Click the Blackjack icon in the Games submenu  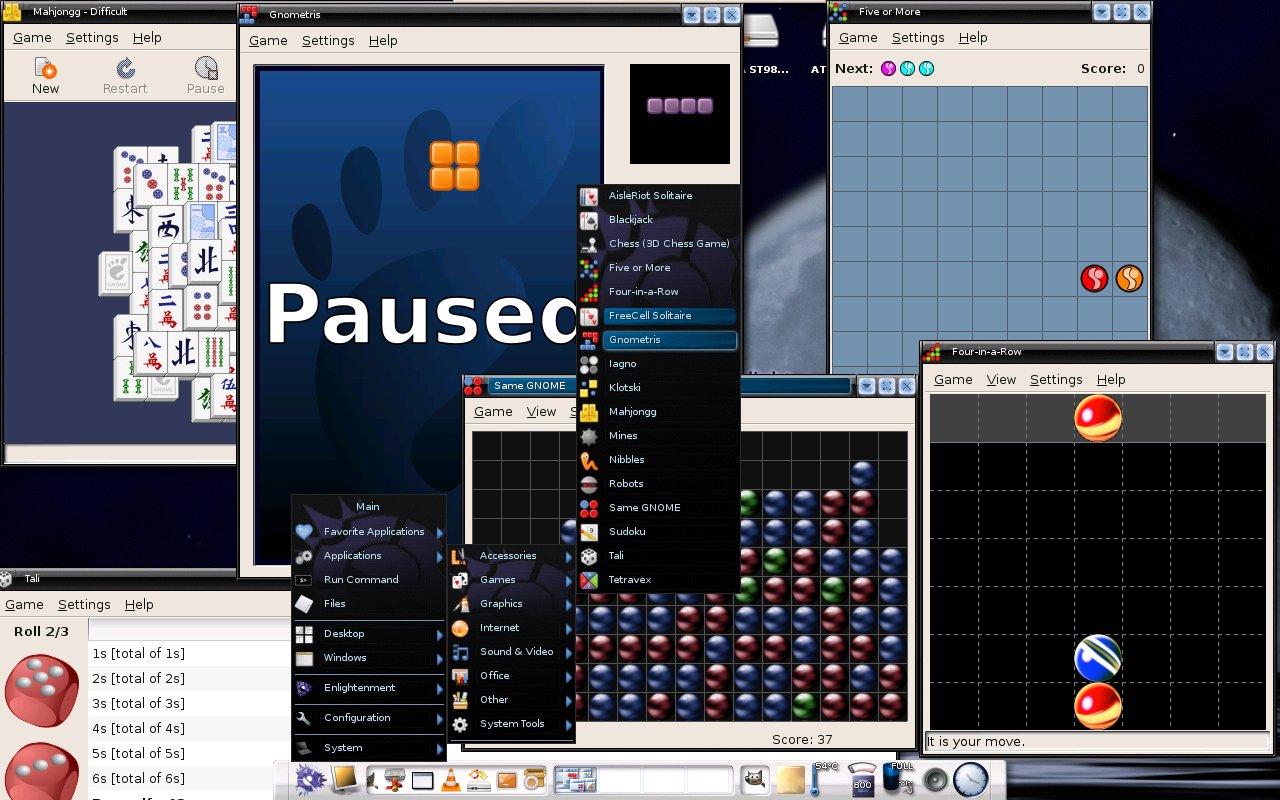[589, 219]
